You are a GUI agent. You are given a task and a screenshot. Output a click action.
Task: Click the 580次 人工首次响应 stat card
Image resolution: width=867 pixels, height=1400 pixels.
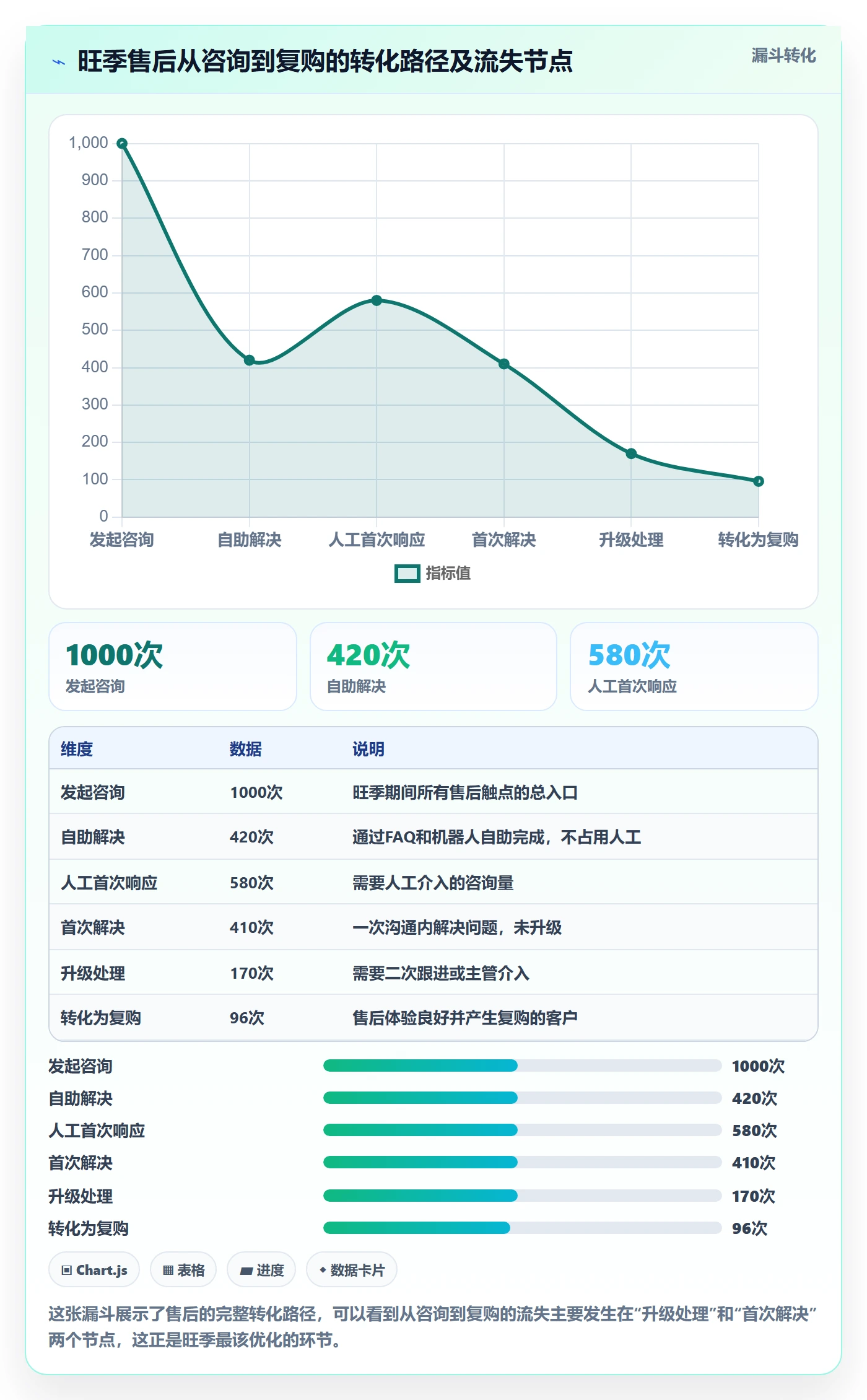click(x=694, y=667)
